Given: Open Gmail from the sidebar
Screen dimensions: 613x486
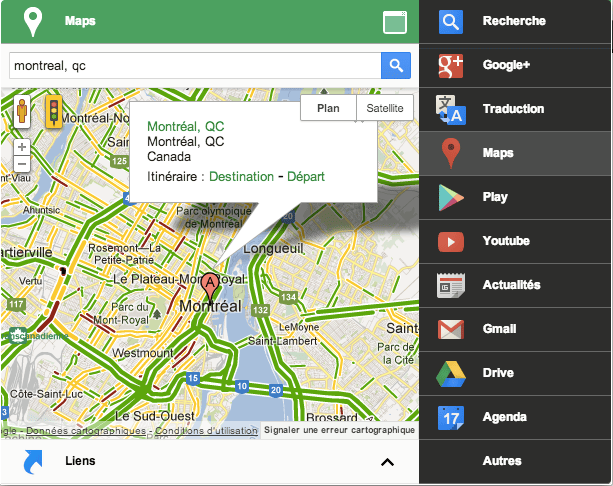Looking at the screenshot, I should point(514,329).
